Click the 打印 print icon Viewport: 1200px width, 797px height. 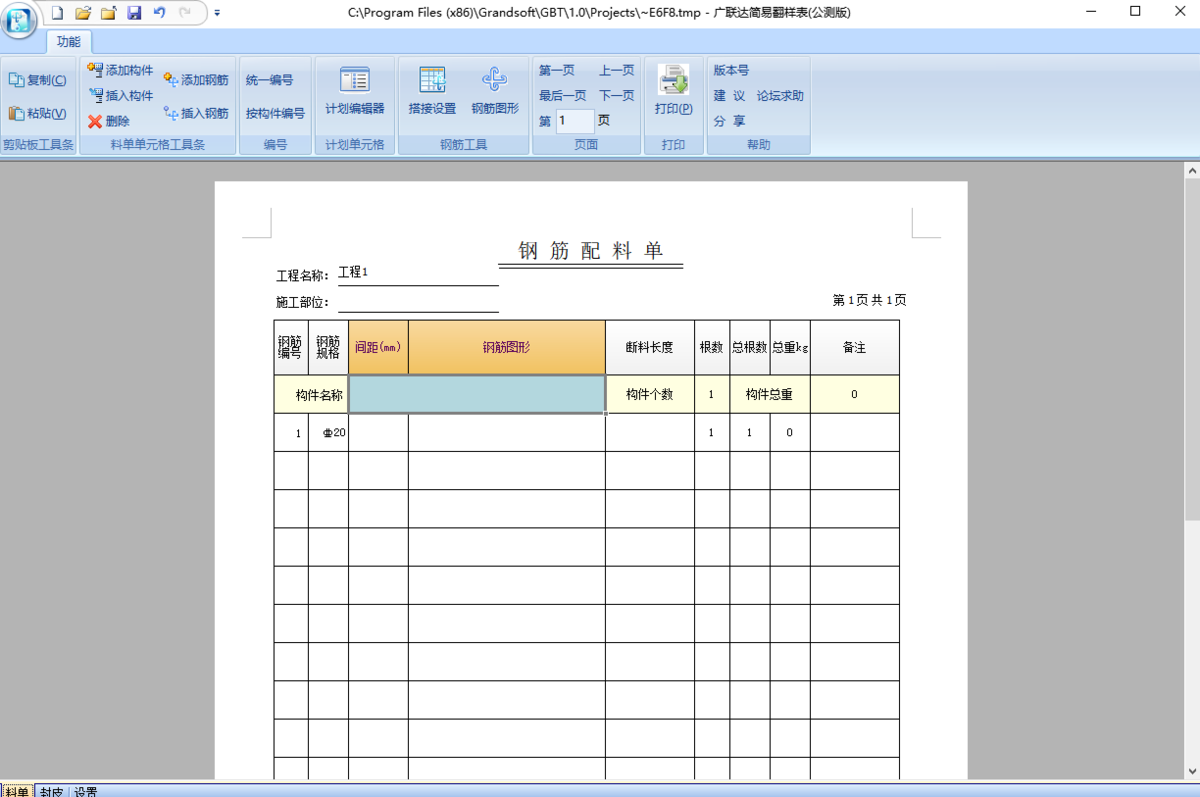pyautogui.click(x=673, y=85)
